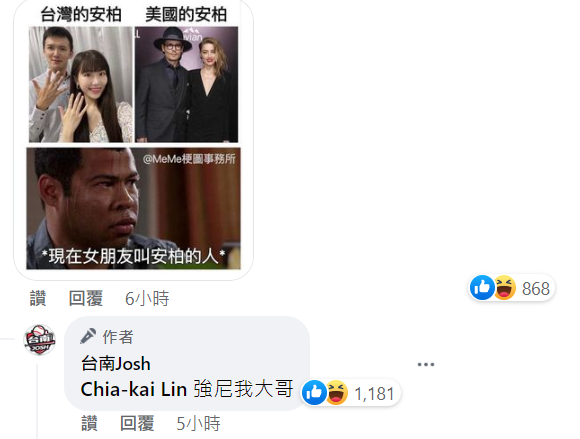This screenshot has width=580, height=439.
Task: Open the tagged Chia-kai Lin profile link
Action: click(x=134, y=389)
